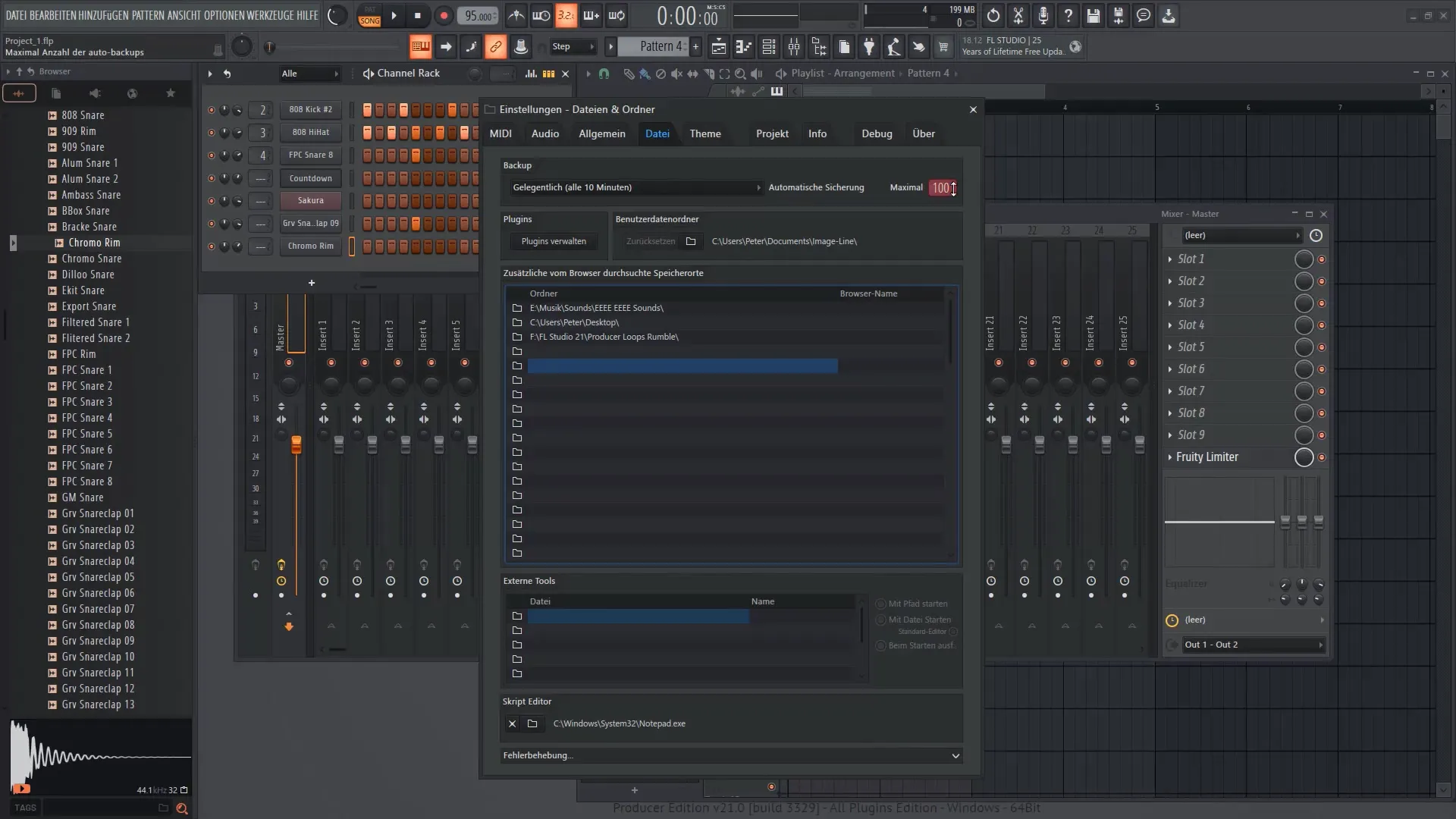Image resolution: width=1456 pixels, height=819 pixels.
Task: Open the audio editor scissors icon
Action: (1018, 15)
